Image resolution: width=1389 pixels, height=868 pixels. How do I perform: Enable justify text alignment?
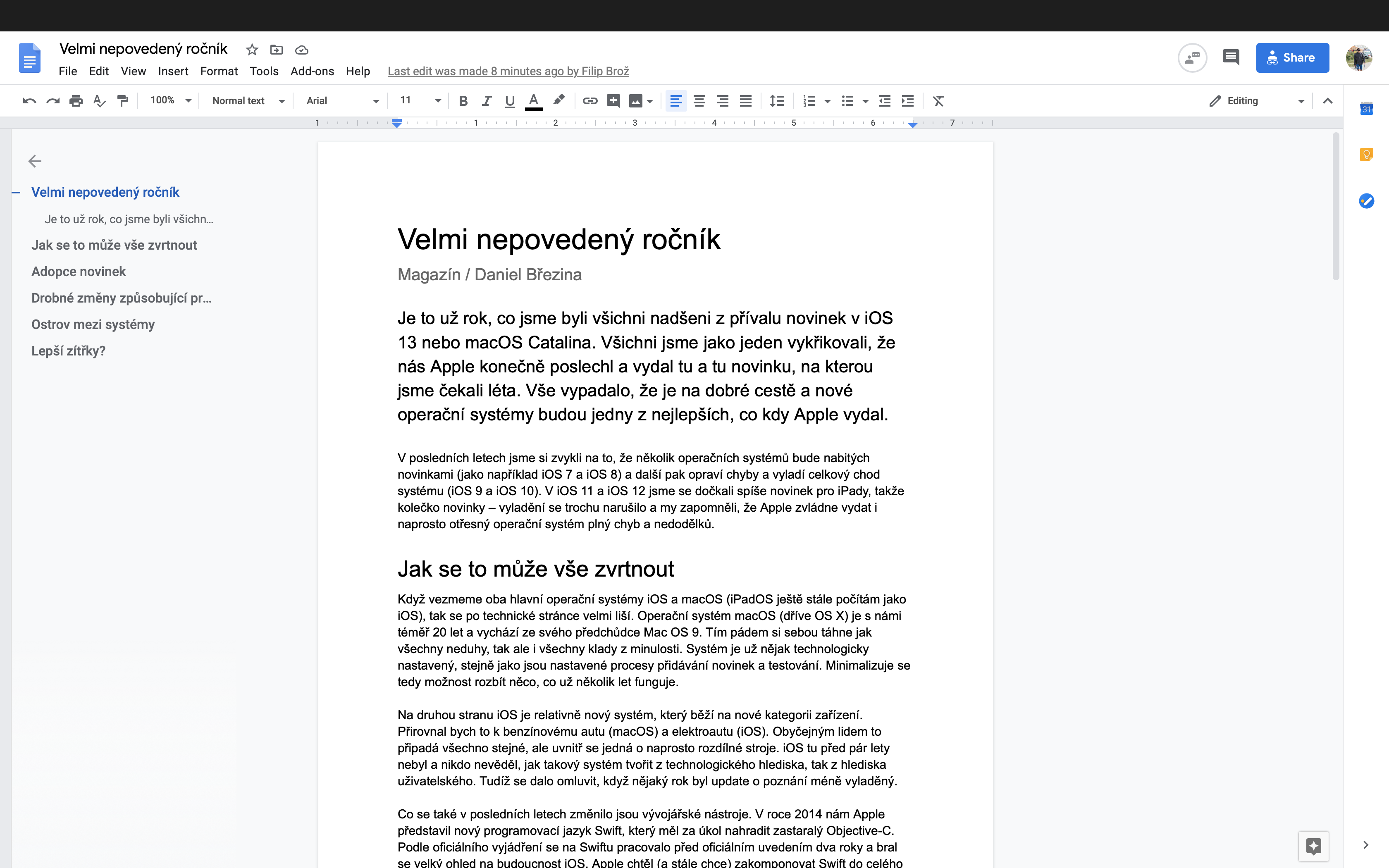coord(745,101)
